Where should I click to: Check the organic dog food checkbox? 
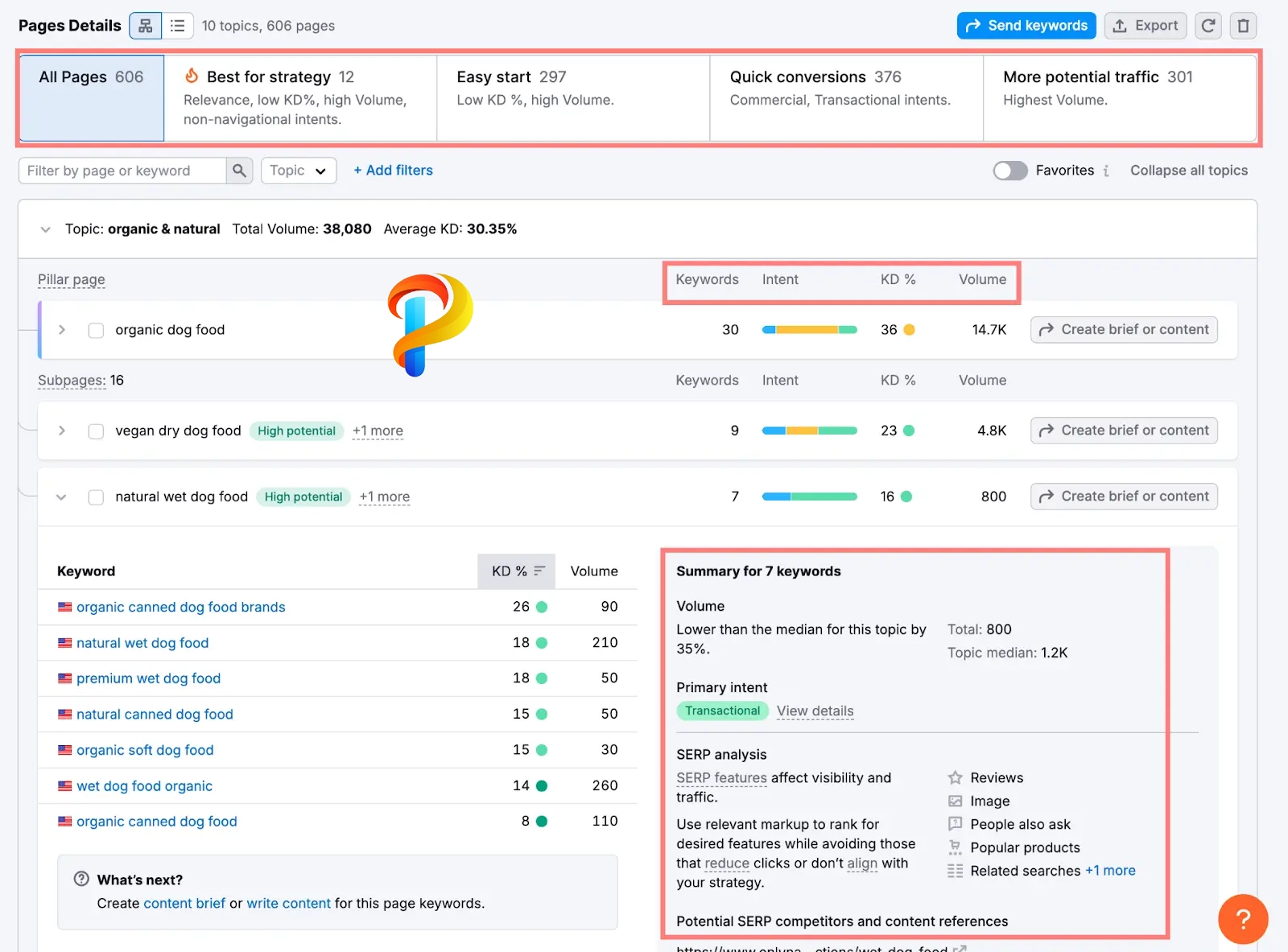pyautogui.click(x=96, y=330)
